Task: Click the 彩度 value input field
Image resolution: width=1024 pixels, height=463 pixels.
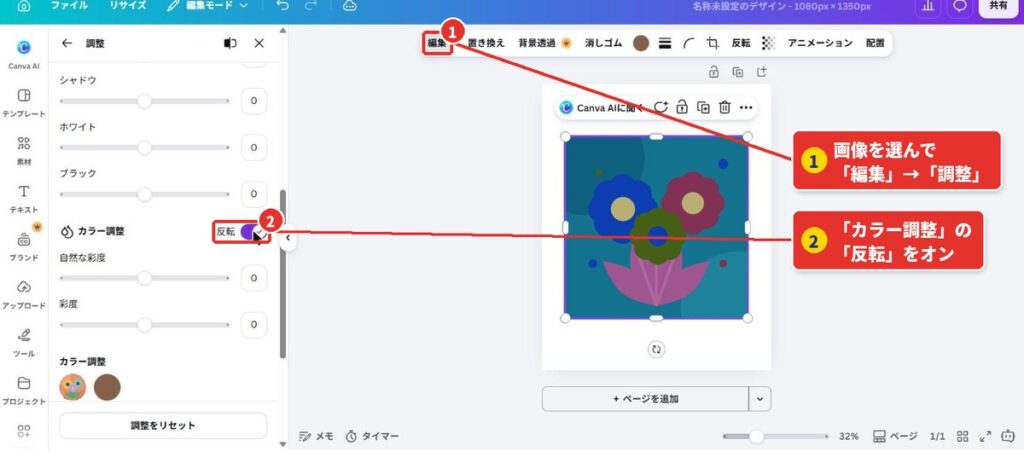Action: pyautogui.click(x=253, y=325)
